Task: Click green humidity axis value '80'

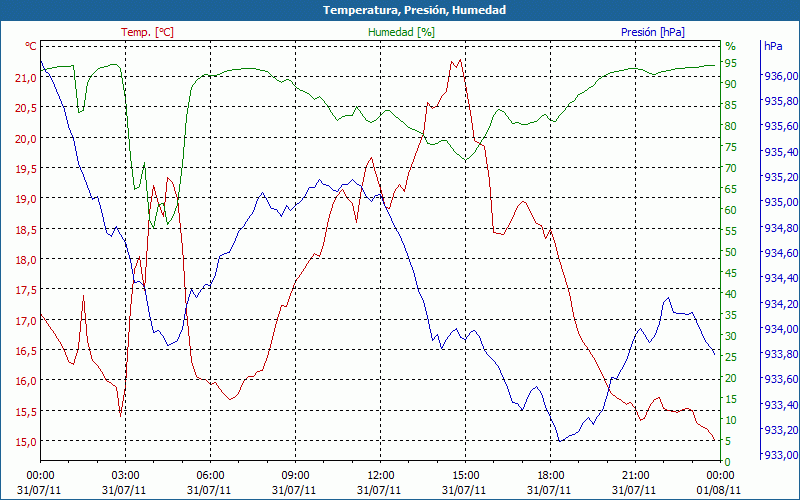Action: click(x=731, y=126)
